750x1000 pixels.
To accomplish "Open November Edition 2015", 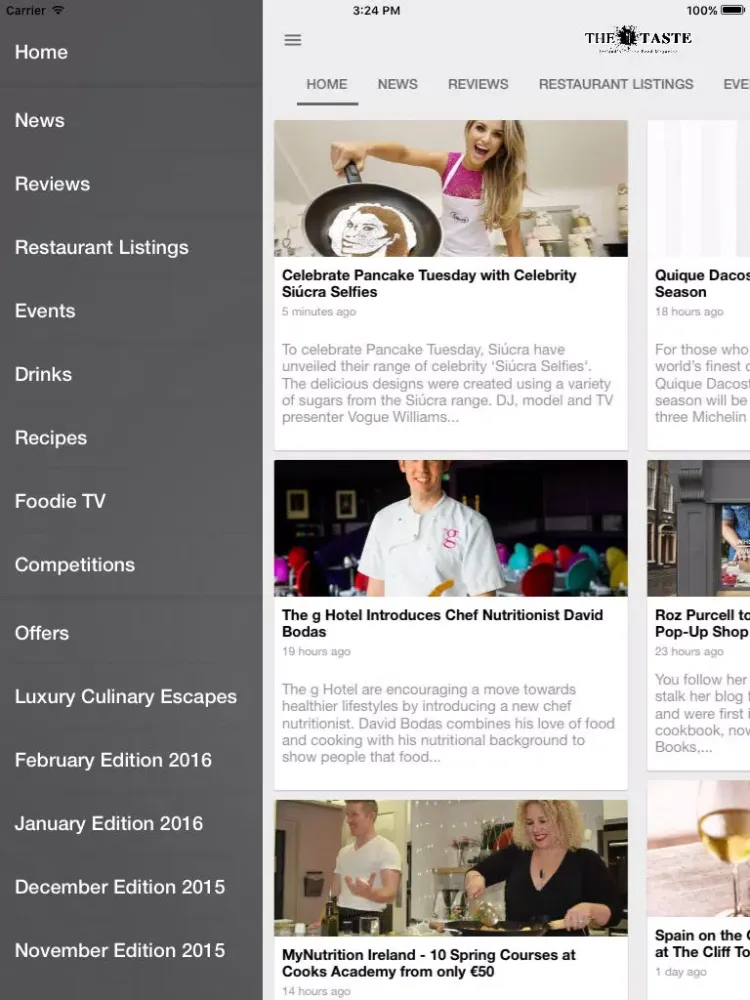I will (120, 950).
